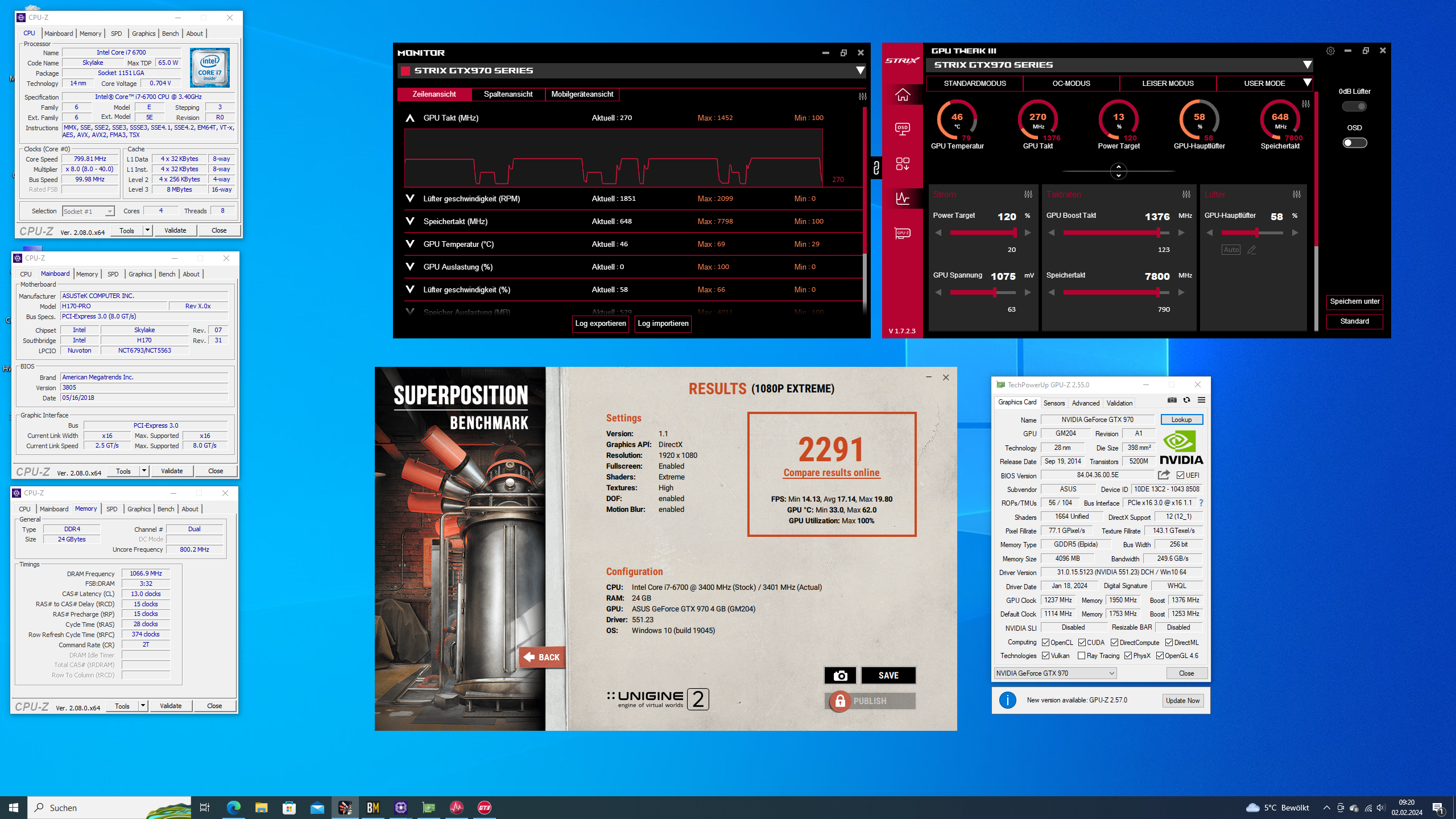Toggle the OpenCL checkbox in GPU-Z
This screenshot has width=1456, height=819.
tap(1046, 643)
